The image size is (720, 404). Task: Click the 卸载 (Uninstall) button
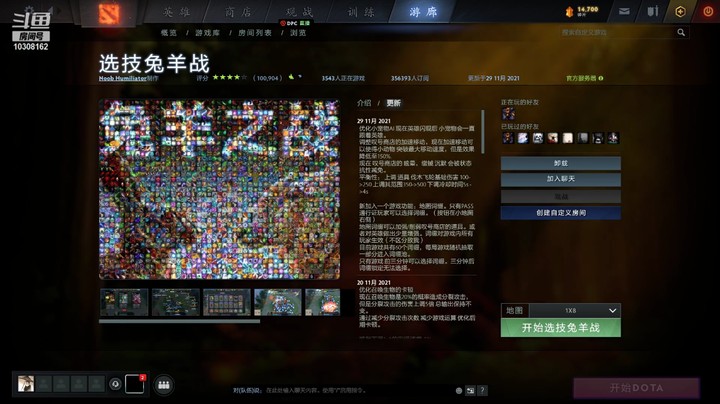click(561, 163)
